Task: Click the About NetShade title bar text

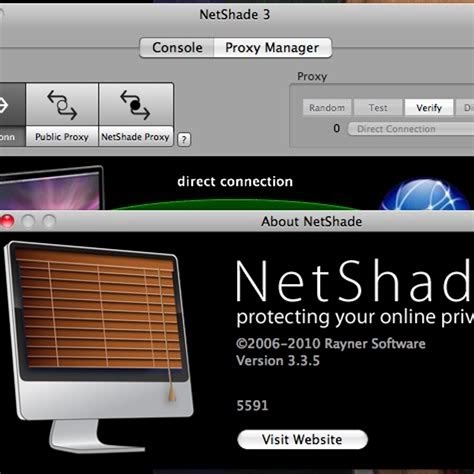Action: (x=312, y=222)
